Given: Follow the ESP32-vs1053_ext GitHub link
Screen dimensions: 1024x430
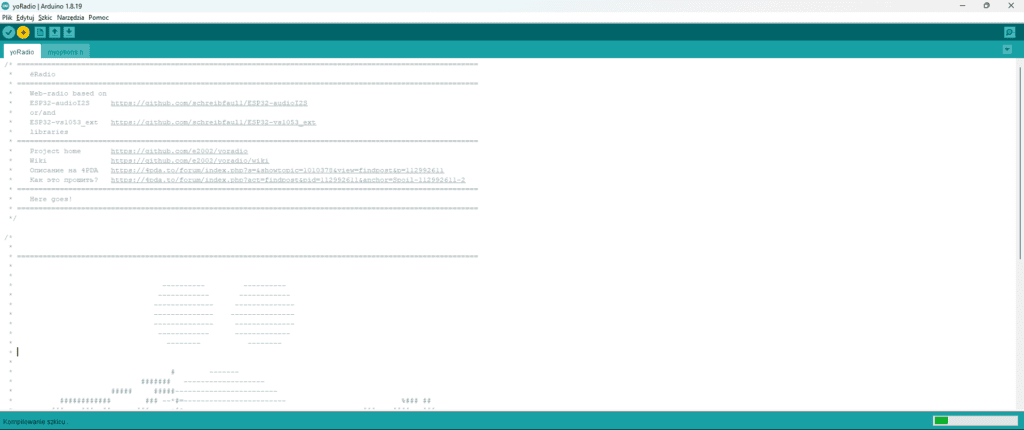Looking at the screenshot, I should pyautogui.click(x=213, y=122).
